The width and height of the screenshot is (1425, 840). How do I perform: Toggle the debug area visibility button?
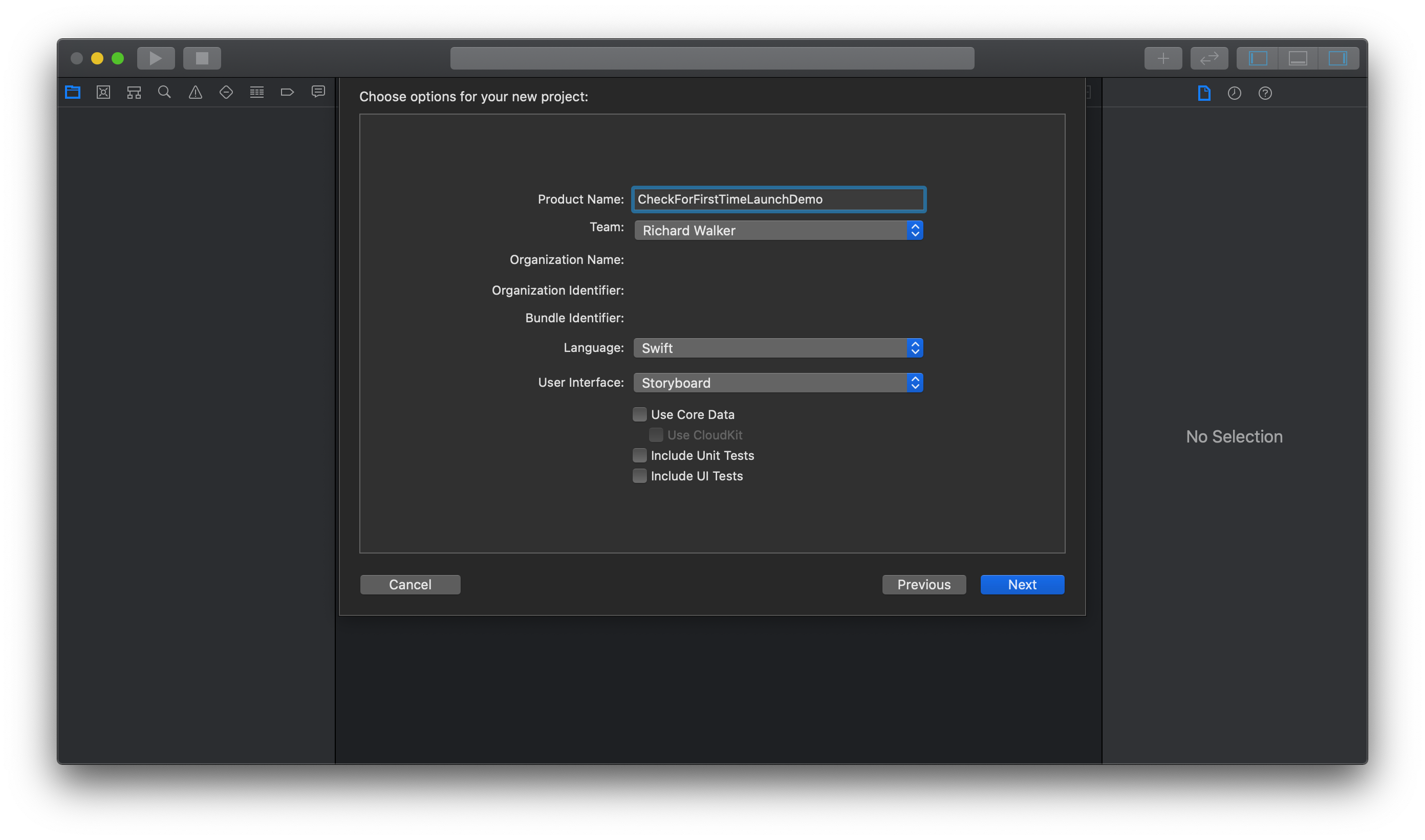1298,57
